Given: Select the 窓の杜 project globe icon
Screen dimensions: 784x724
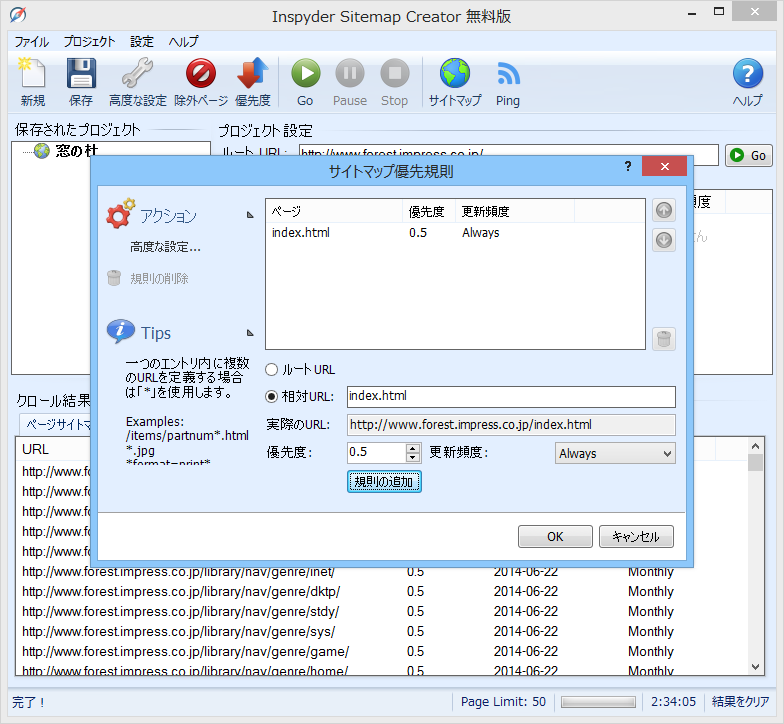Looking at the screenshot, I should coord(42,150).
